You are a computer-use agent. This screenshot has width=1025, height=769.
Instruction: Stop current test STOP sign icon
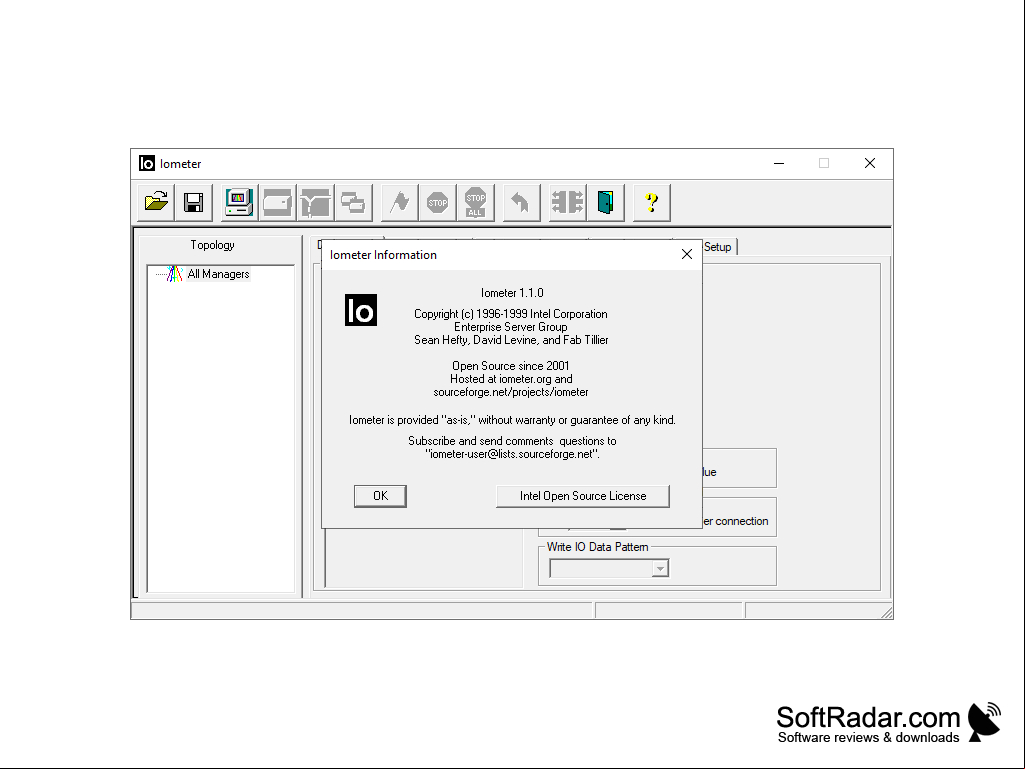click(437, 202)
